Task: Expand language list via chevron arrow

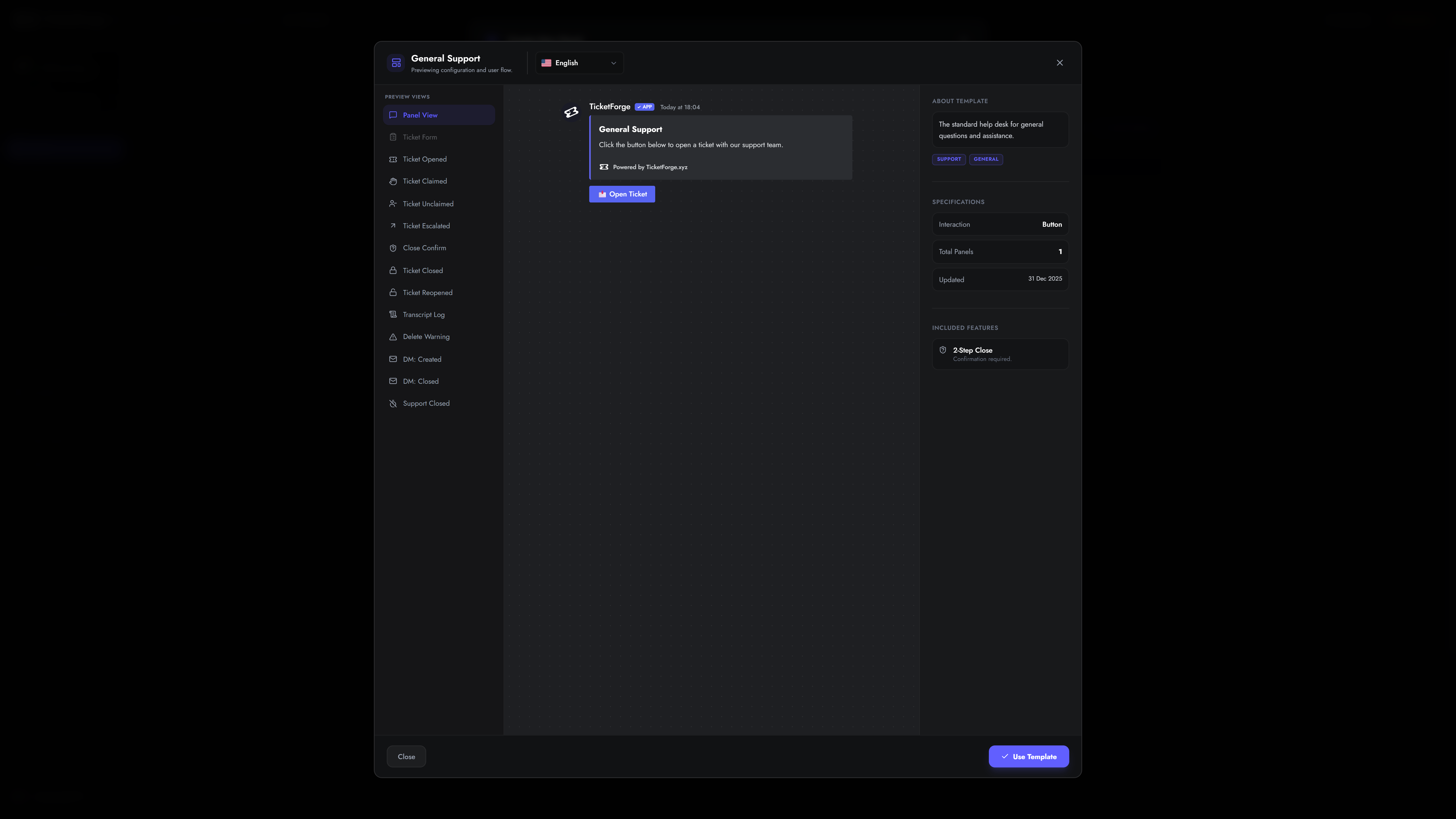Action: tap(613, 63)
